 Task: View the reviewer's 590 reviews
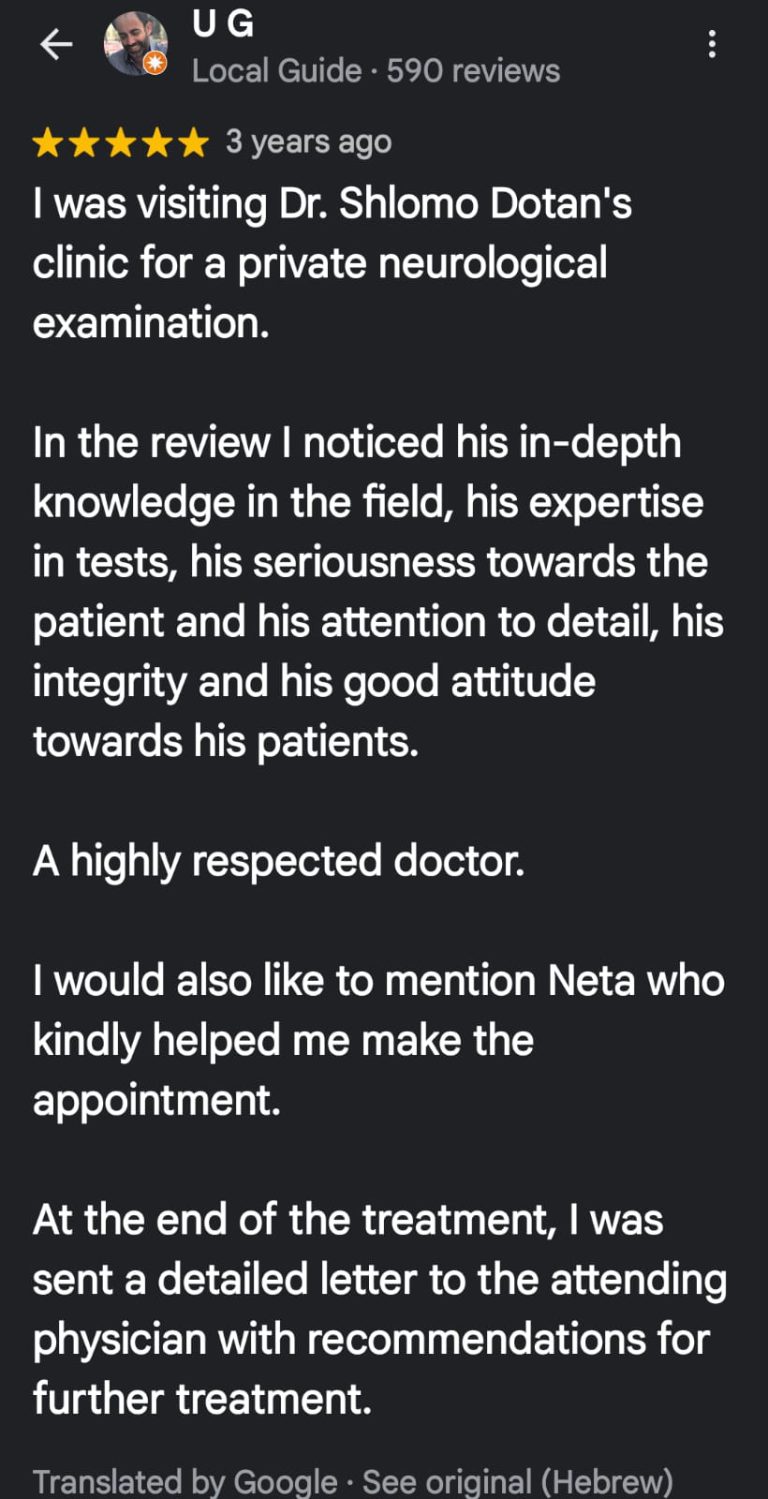pos(473,71)
